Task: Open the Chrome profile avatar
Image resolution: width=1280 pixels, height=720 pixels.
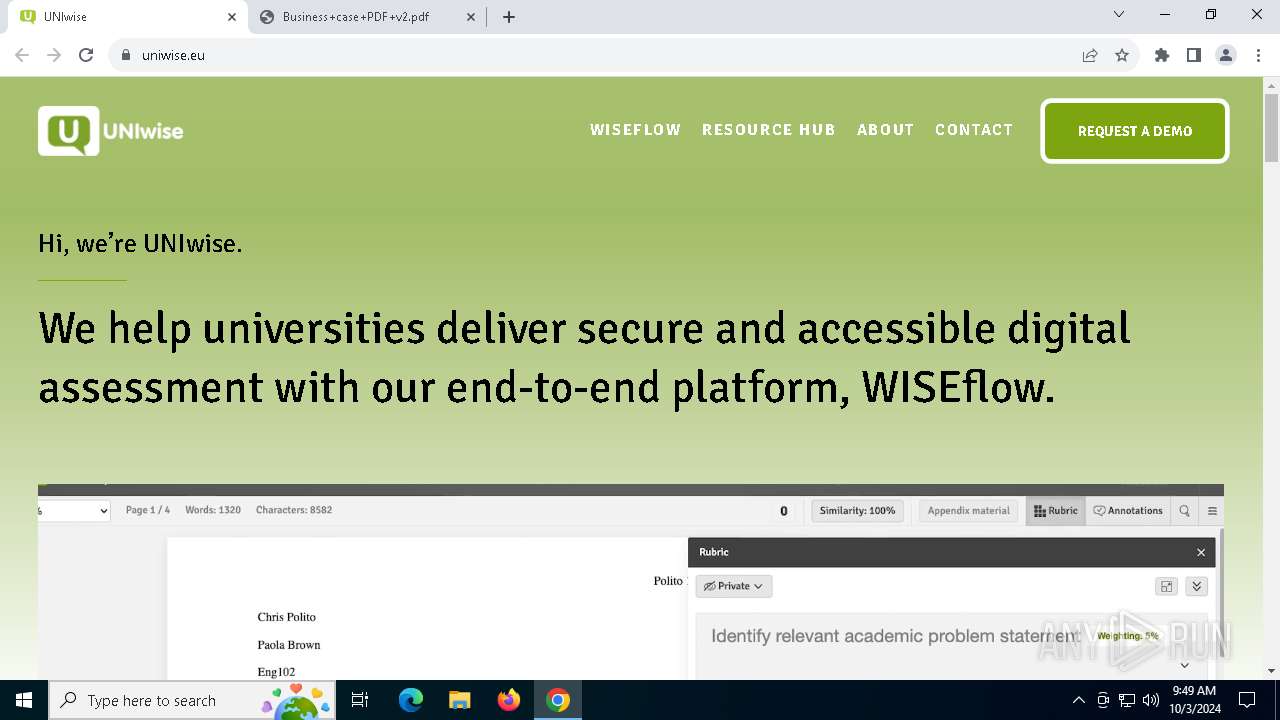Action: coord(1226,55)
